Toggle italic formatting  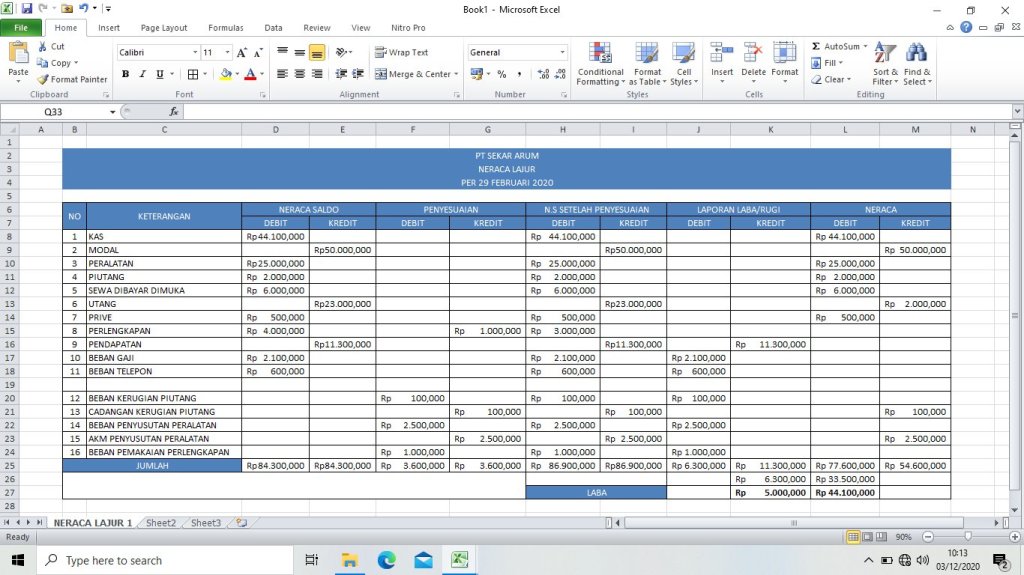143,74
